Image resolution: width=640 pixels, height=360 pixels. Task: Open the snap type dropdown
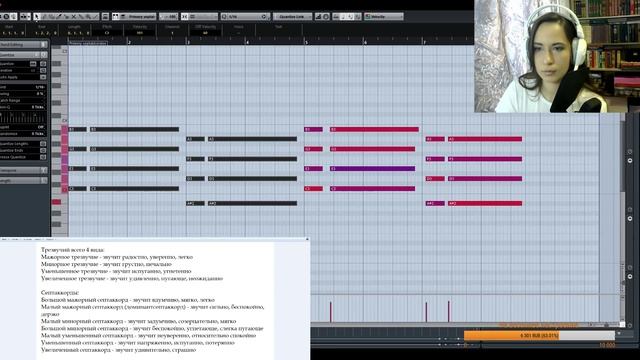pyautogui.click(x=203, y=17)
